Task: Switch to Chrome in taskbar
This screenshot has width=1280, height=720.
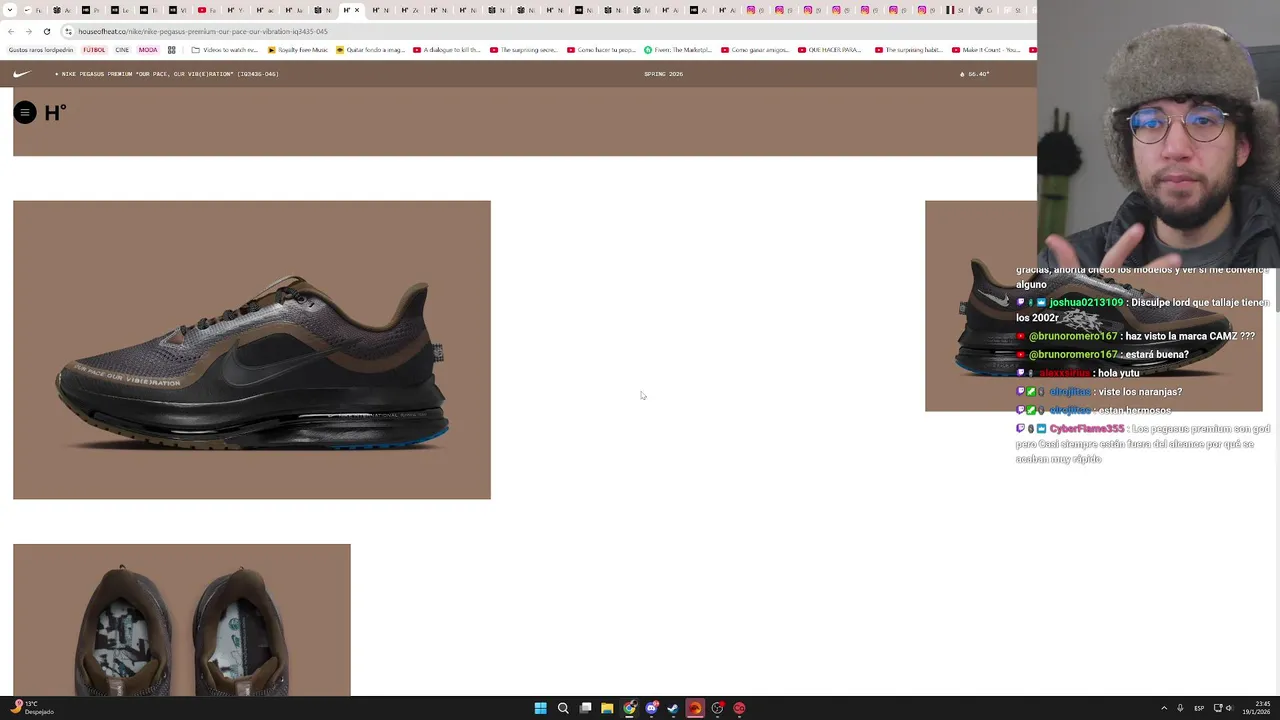Action: click(x=629, y=708)
